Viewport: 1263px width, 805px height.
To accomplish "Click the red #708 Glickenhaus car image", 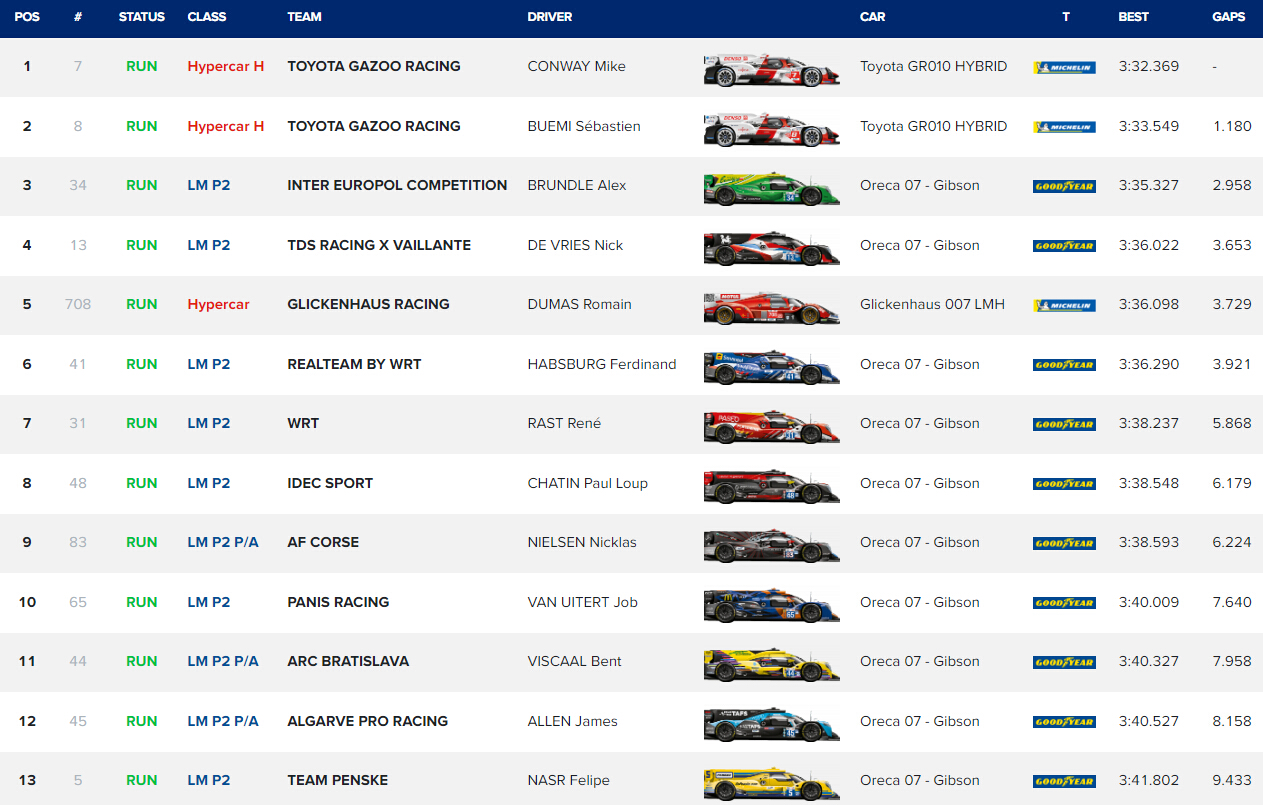I will [x=771, y=308].
